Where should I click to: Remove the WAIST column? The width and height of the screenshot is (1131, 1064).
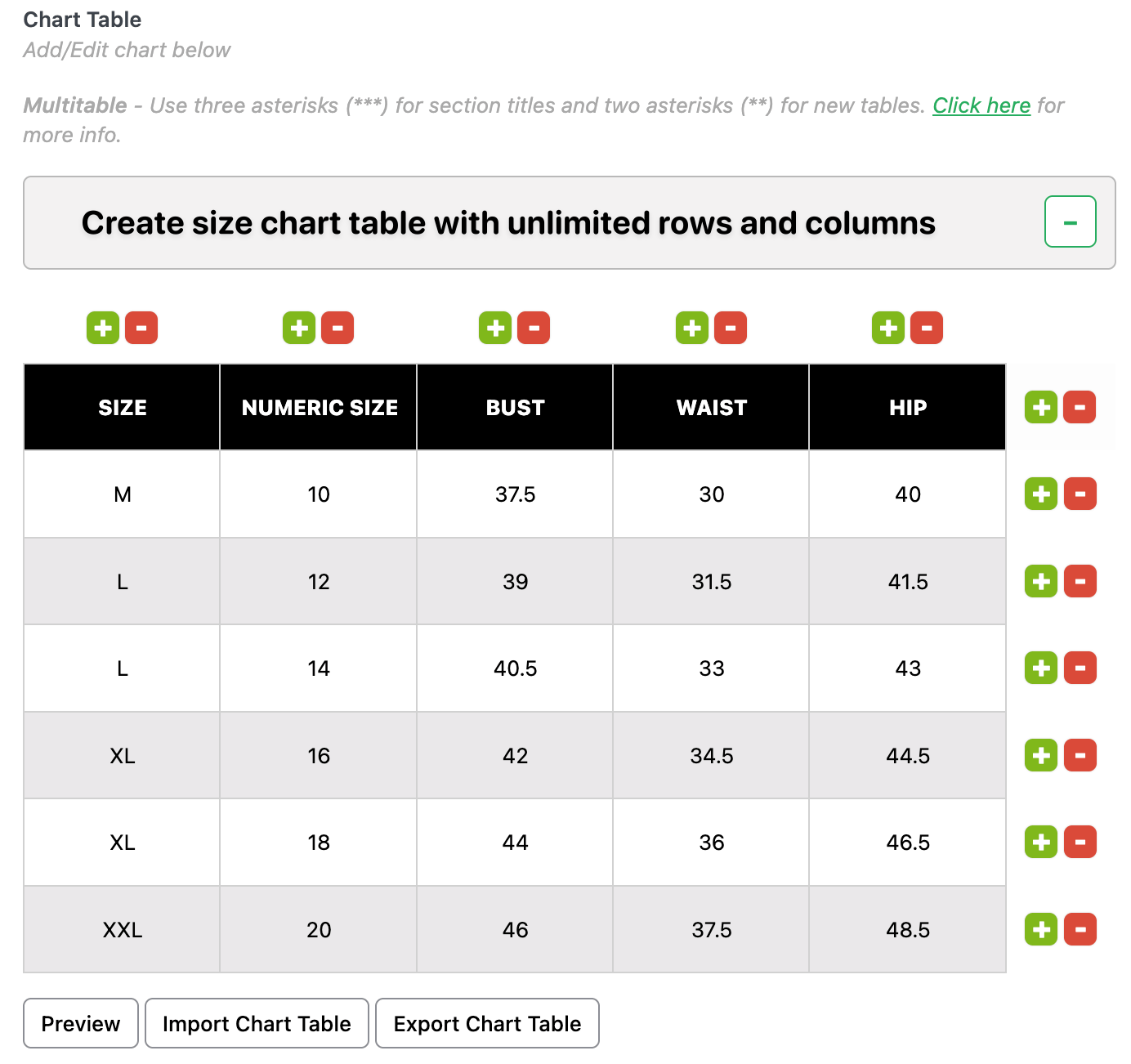(x=731, y=327)
